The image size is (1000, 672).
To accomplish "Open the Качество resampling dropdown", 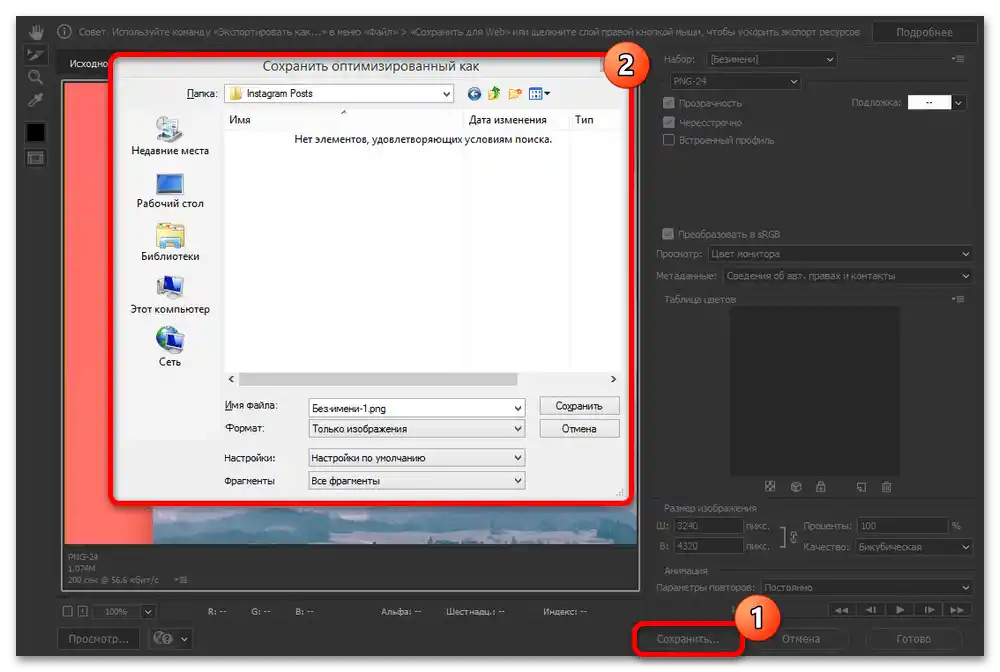I will [x=914, y=547].
